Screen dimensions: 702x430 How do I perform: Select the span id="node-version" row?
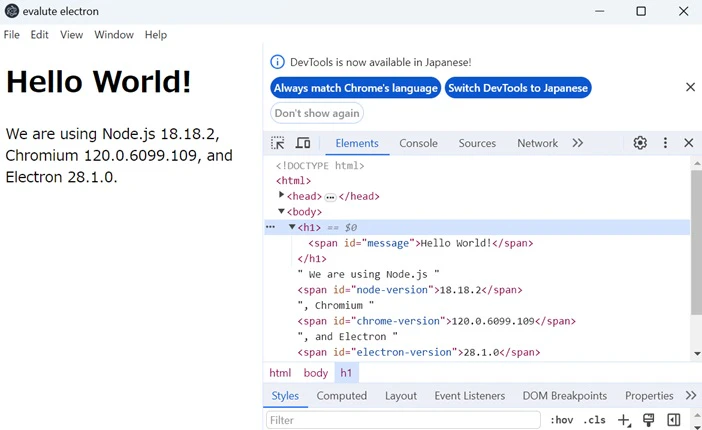click(477, 290)
